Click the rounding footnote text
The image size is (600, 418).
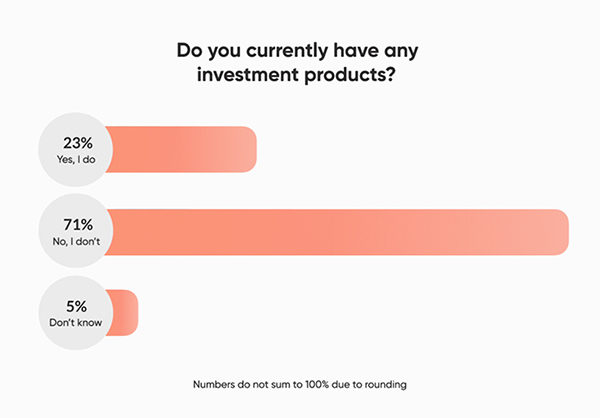click(x=300, y=384)
